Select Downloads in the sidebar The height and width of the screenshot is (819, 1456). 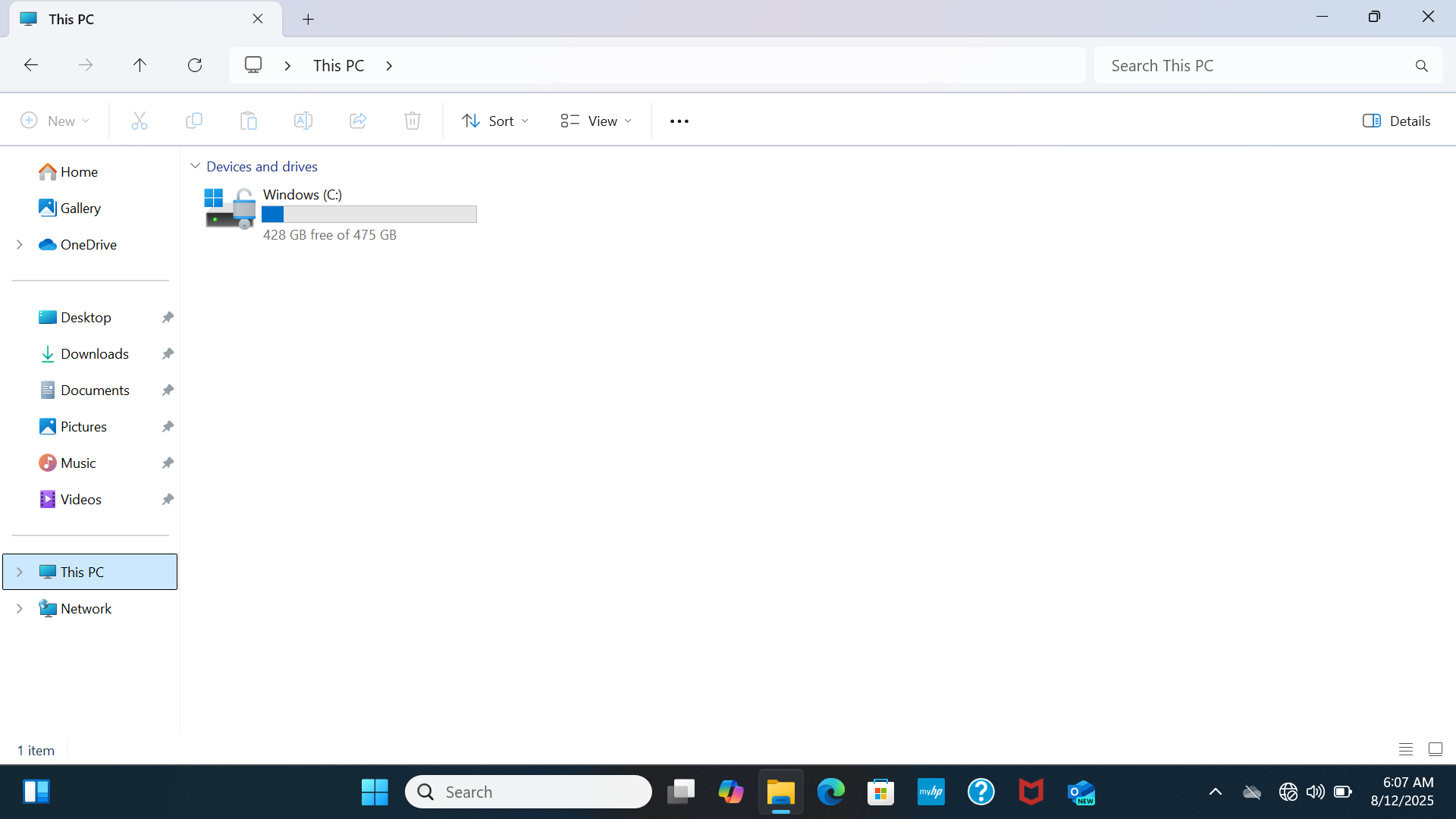click(94, 353)
